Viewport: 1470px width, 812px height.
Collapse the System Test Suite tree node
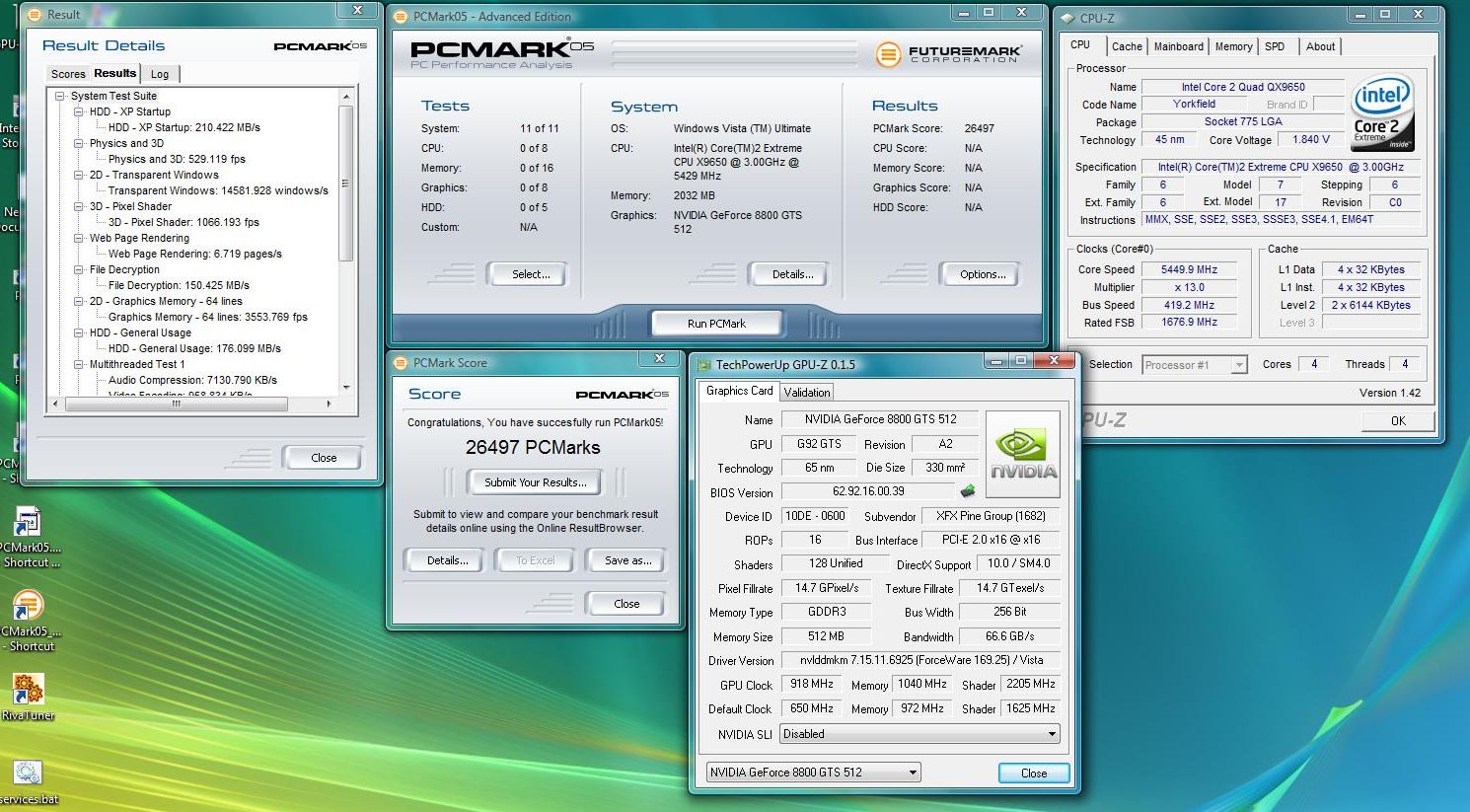click(x=60, y=96)
